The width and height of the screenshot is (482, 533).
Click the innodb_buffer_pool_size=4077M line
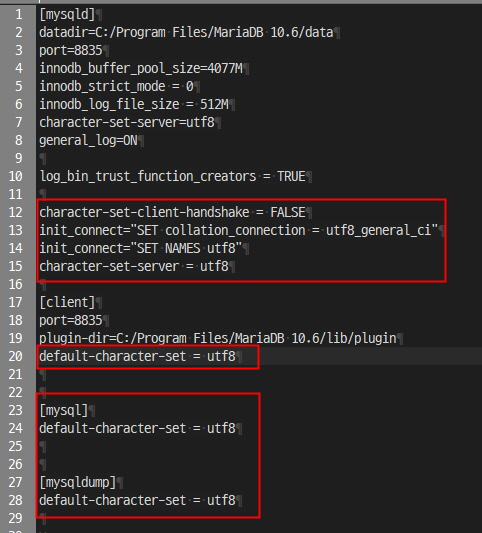[x=141, y=69]
